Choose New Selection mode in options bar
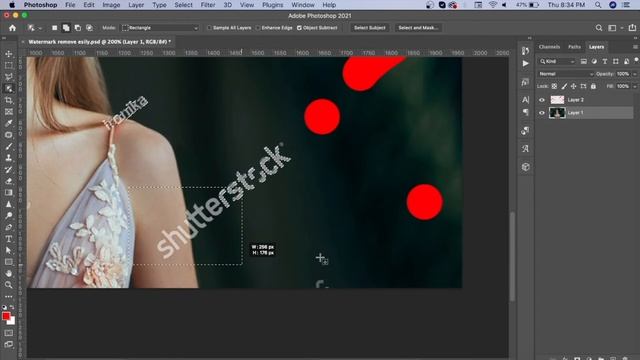This screenshot has width=640, height=360. coord(54,28)
